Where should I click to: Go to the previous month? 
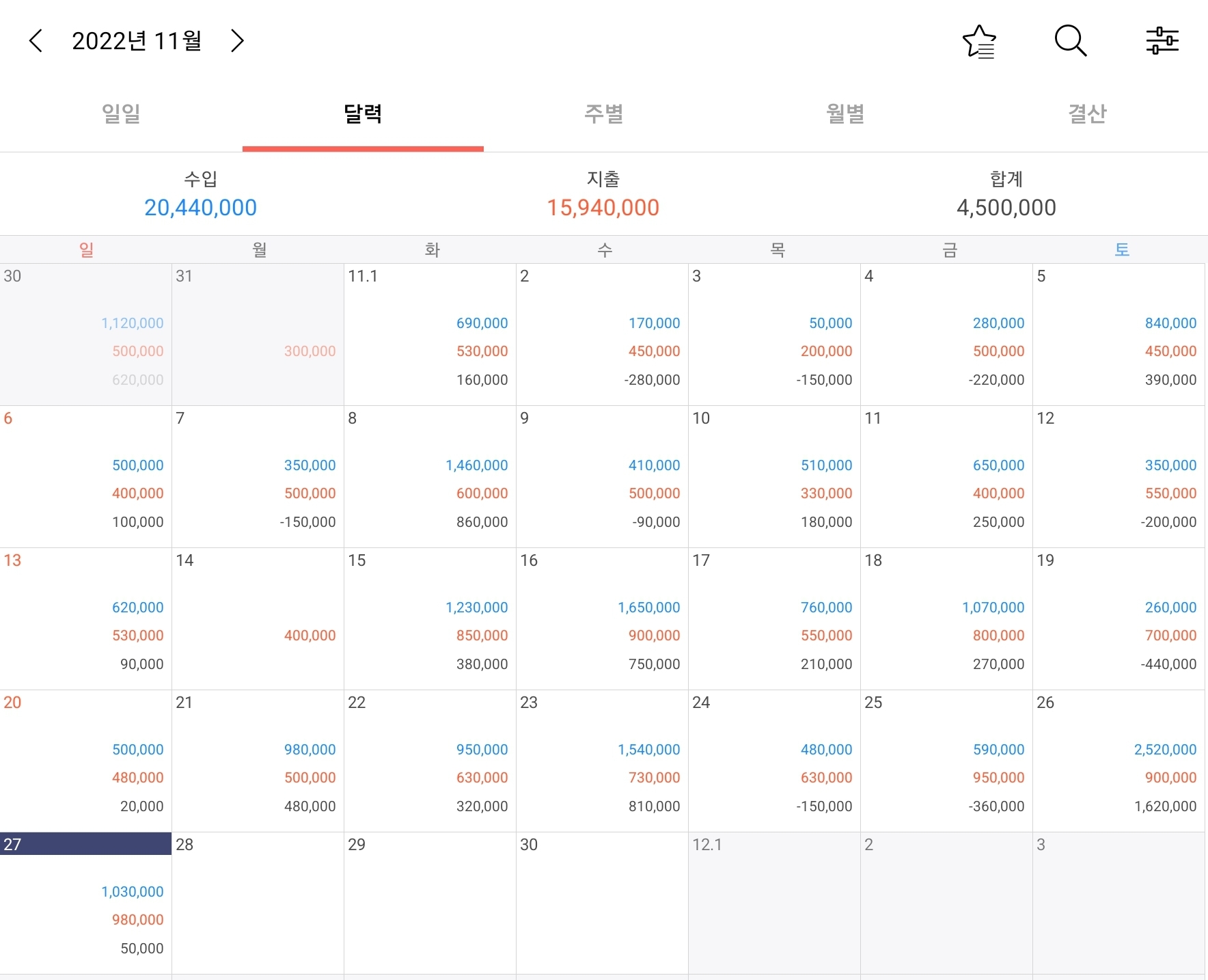36,41
